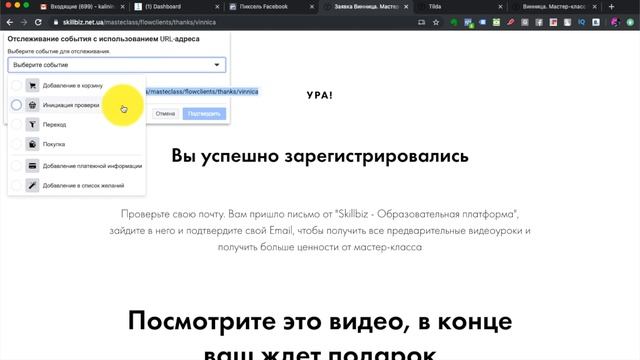The height and width of the screenshot is (360, 640).
Task: Click the basket icon for Инициация проверки
Action: point(32,105)
